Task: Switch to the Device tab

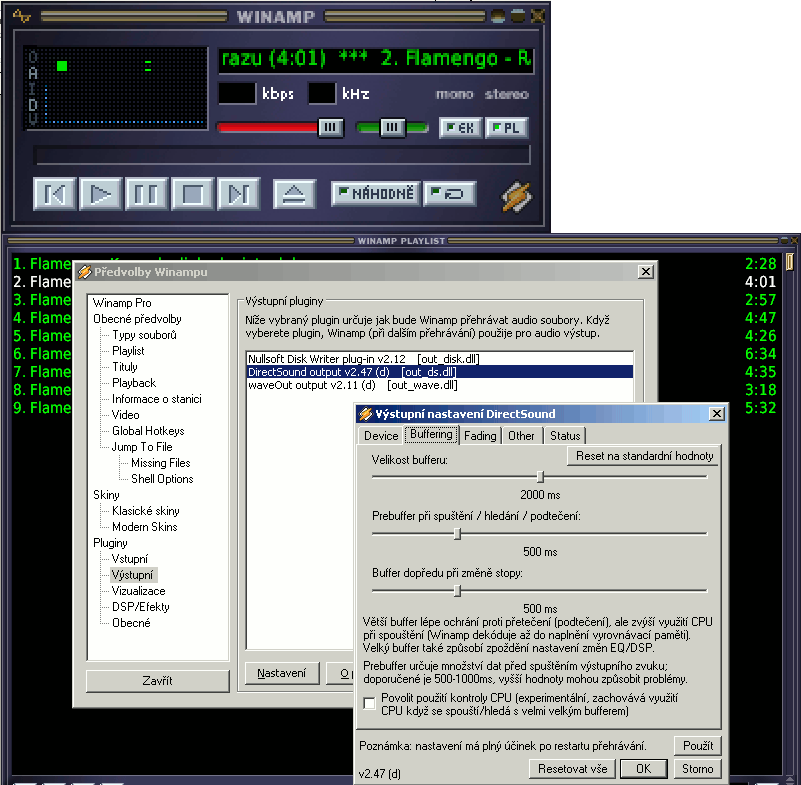Action: (381, 436)
